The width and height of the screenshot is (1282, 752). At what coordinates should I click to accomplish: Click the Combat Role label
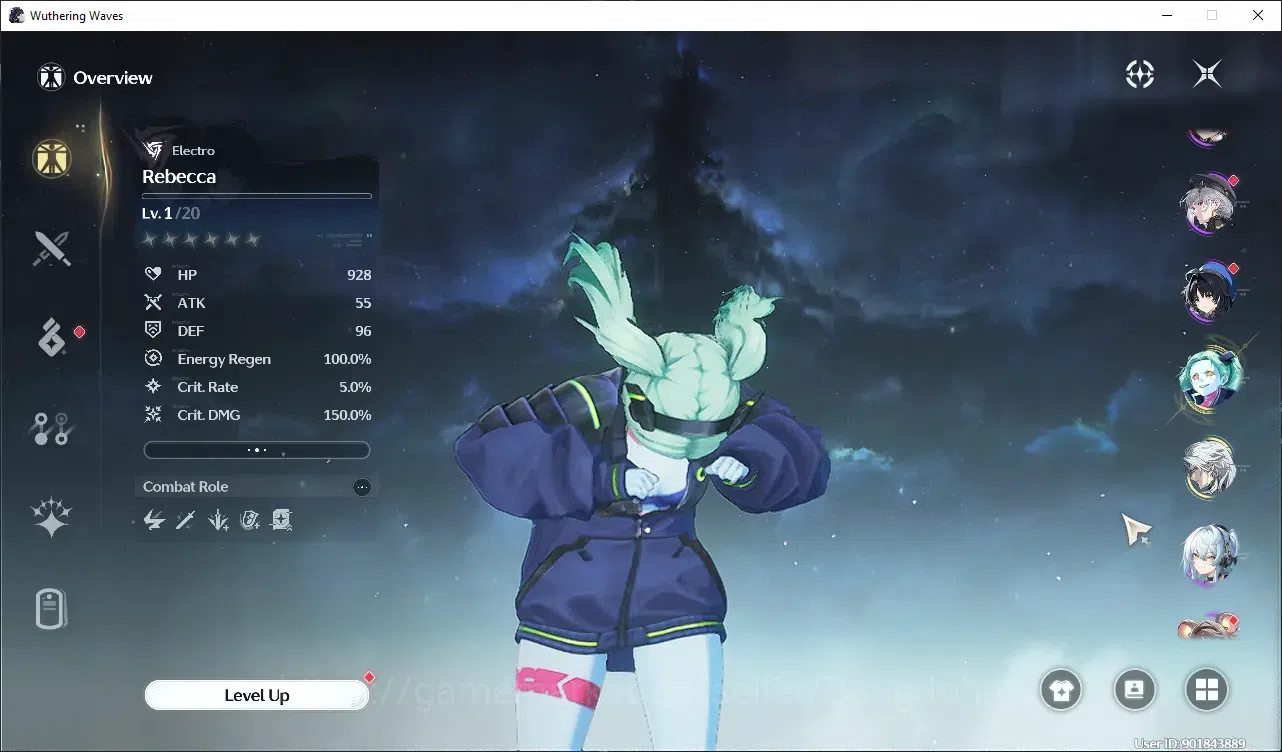pos(185,487)
